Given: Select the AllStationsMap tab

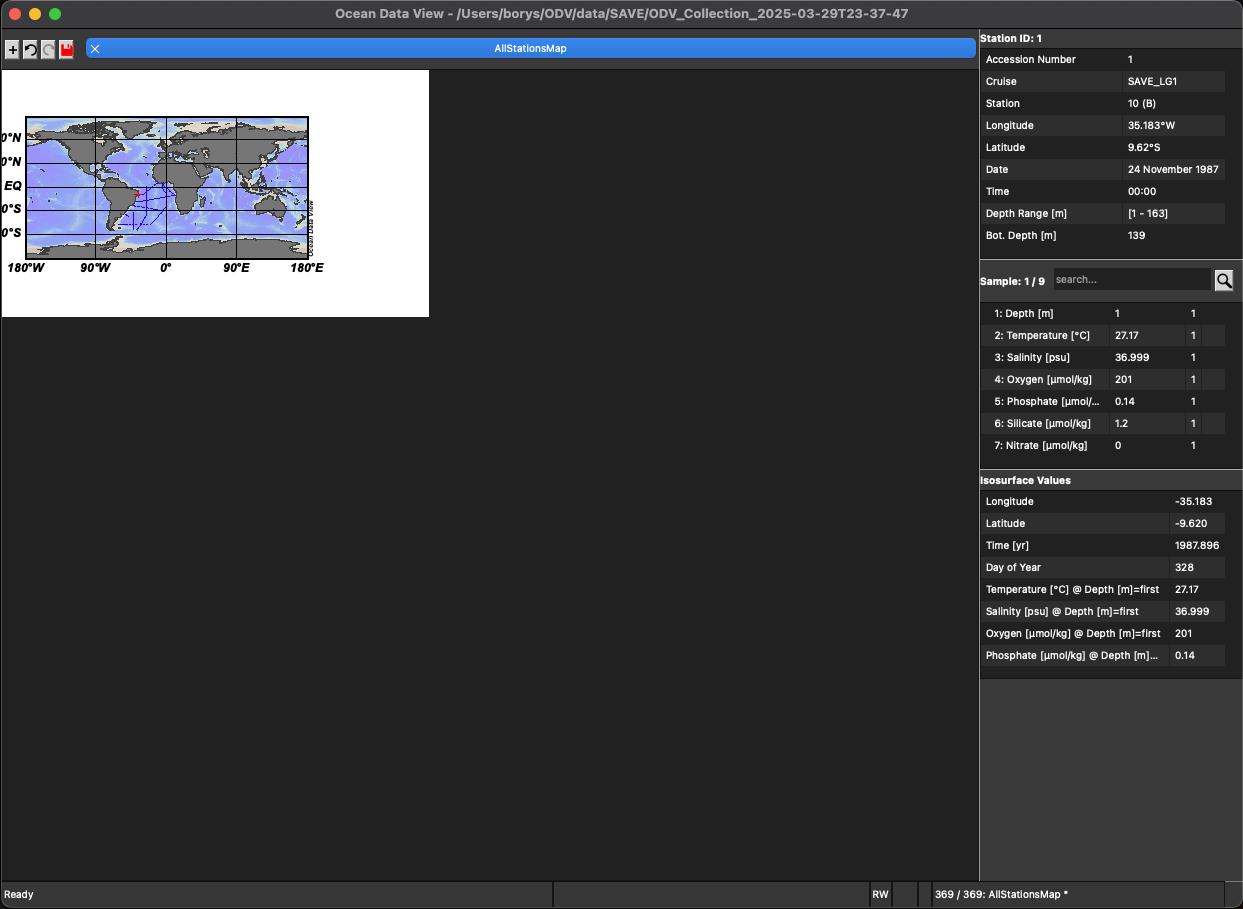Looking at the screenshot, I should click(x=530, y=48).
